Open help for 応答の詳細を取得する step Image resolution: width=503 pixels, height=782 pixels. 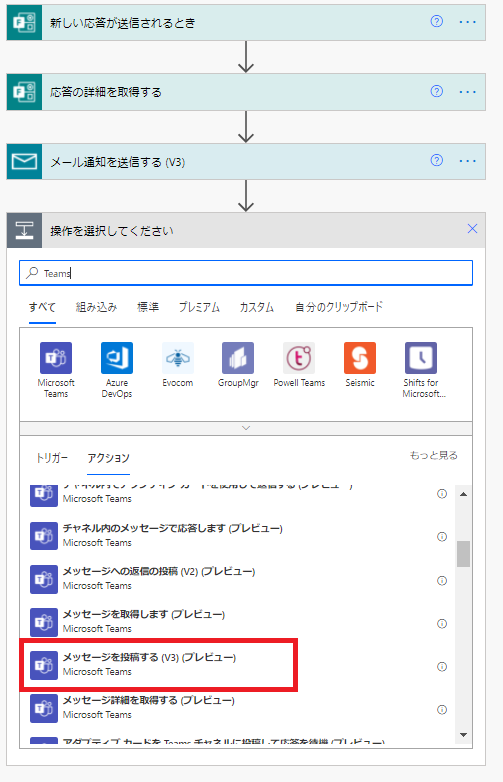(436, 91)
